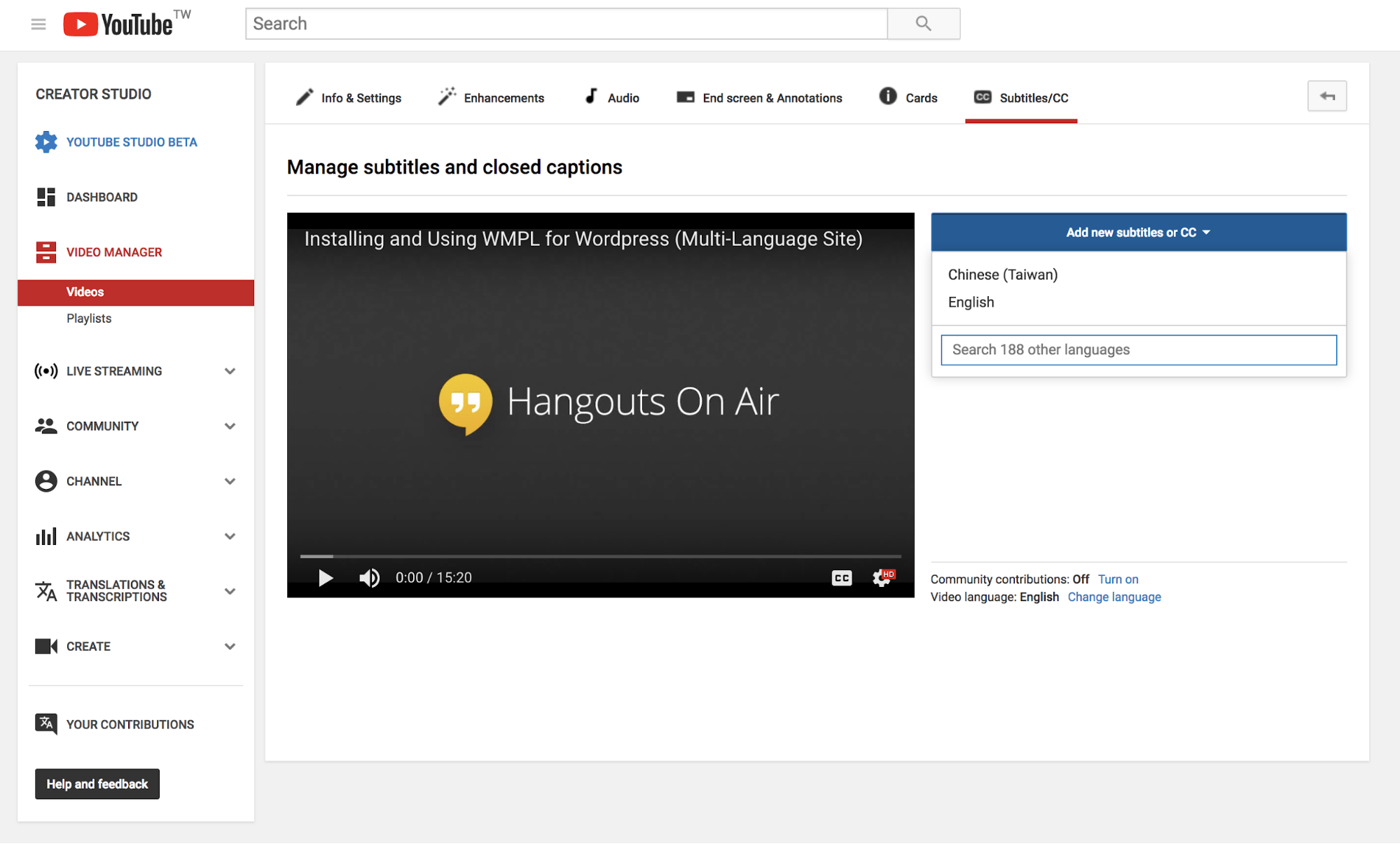Expand the Live Streaming section
Image resolution: width=1400 pixels, height=844 pixels.
(230, 371)
